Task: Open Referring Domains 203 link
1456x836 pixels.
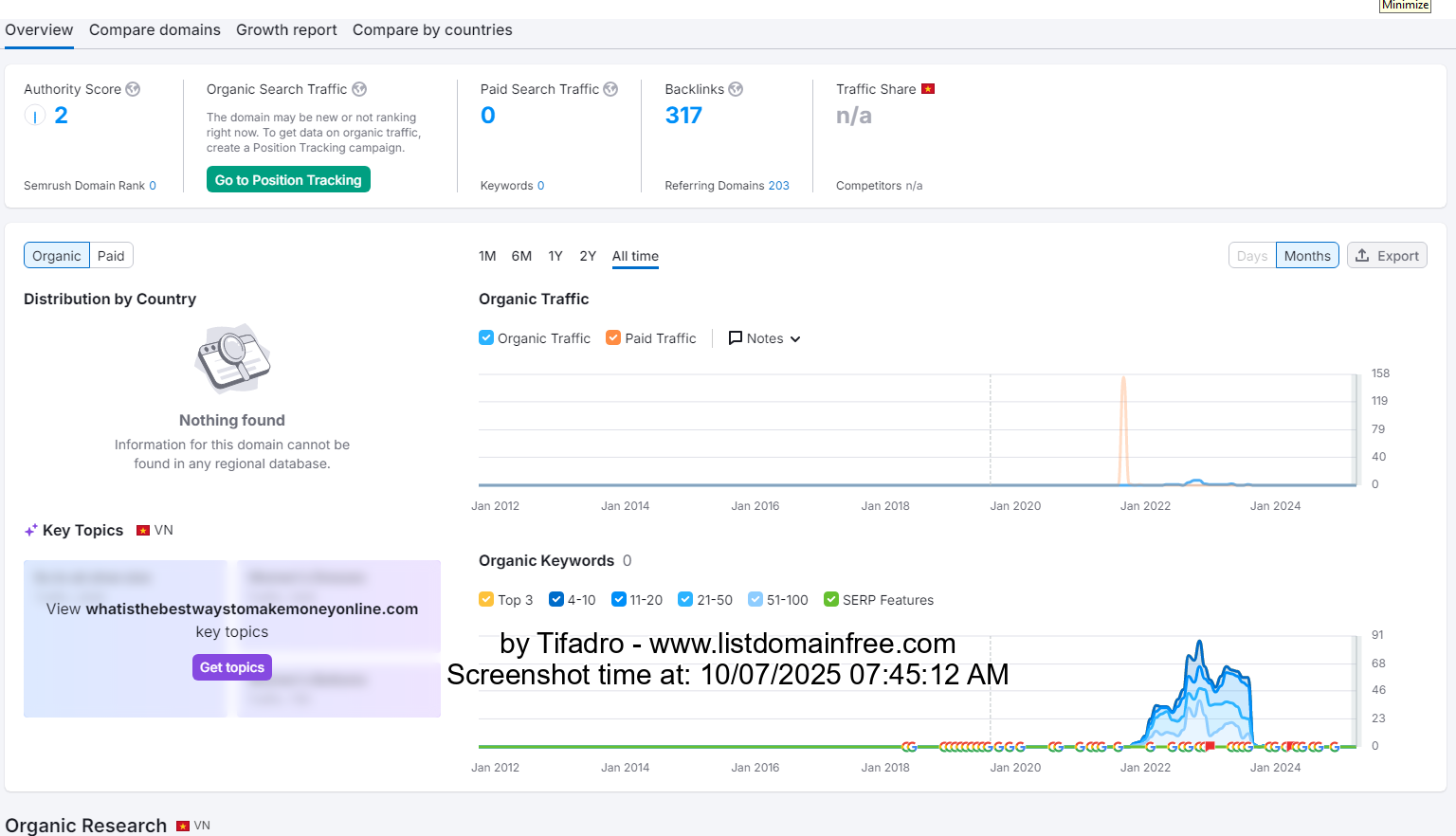Action: tap(778, 186)
